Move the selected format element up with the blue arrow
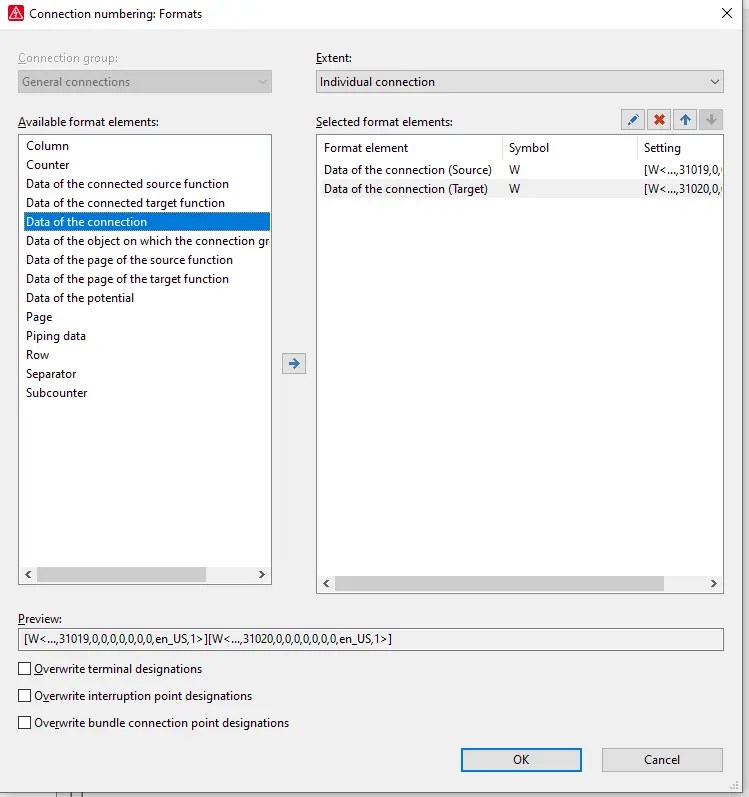The image size is (749, 797). [x=685, y=120]
